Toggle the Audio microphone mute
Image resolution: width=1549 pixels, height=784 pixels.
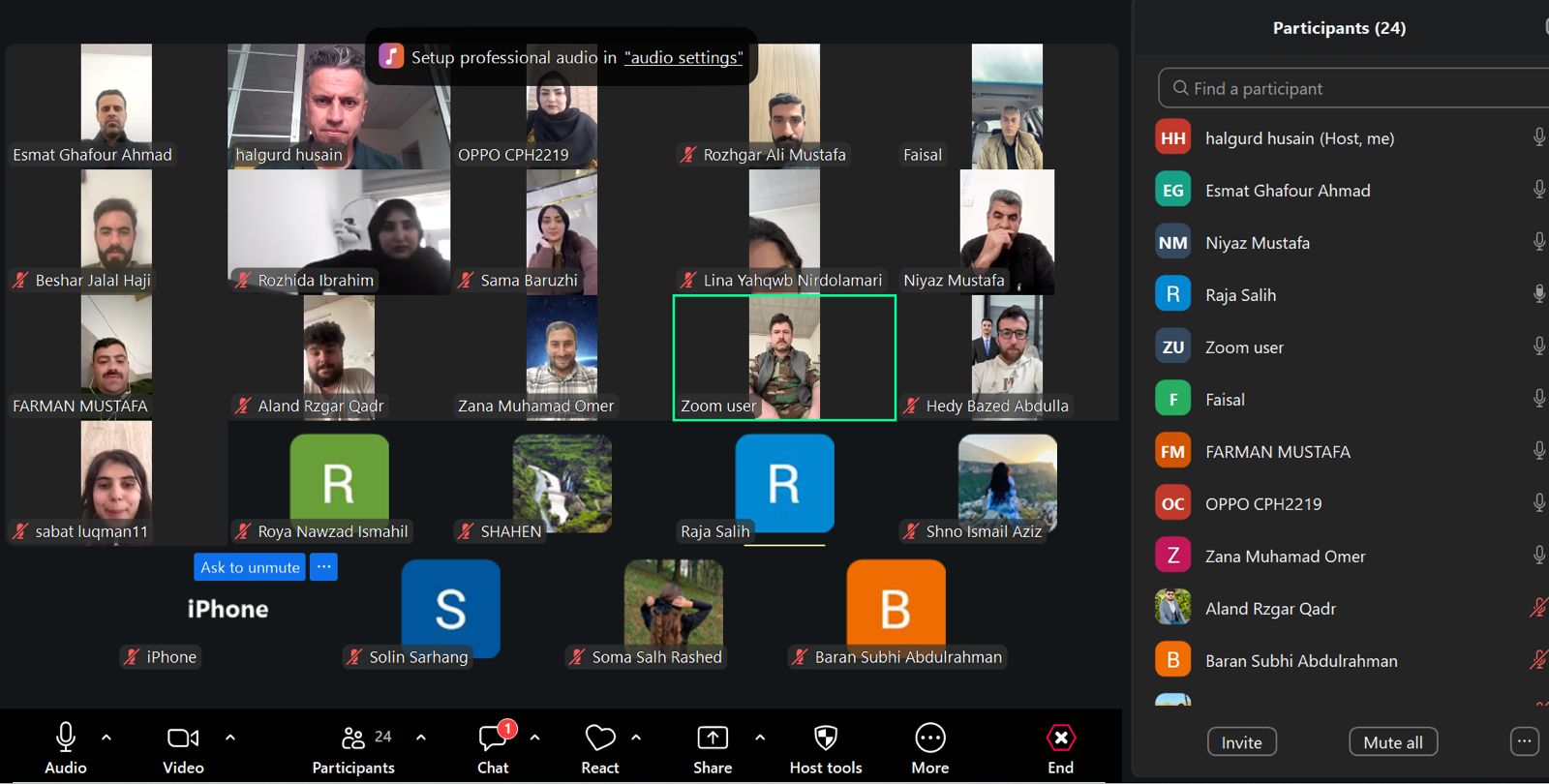pos(66,738)
